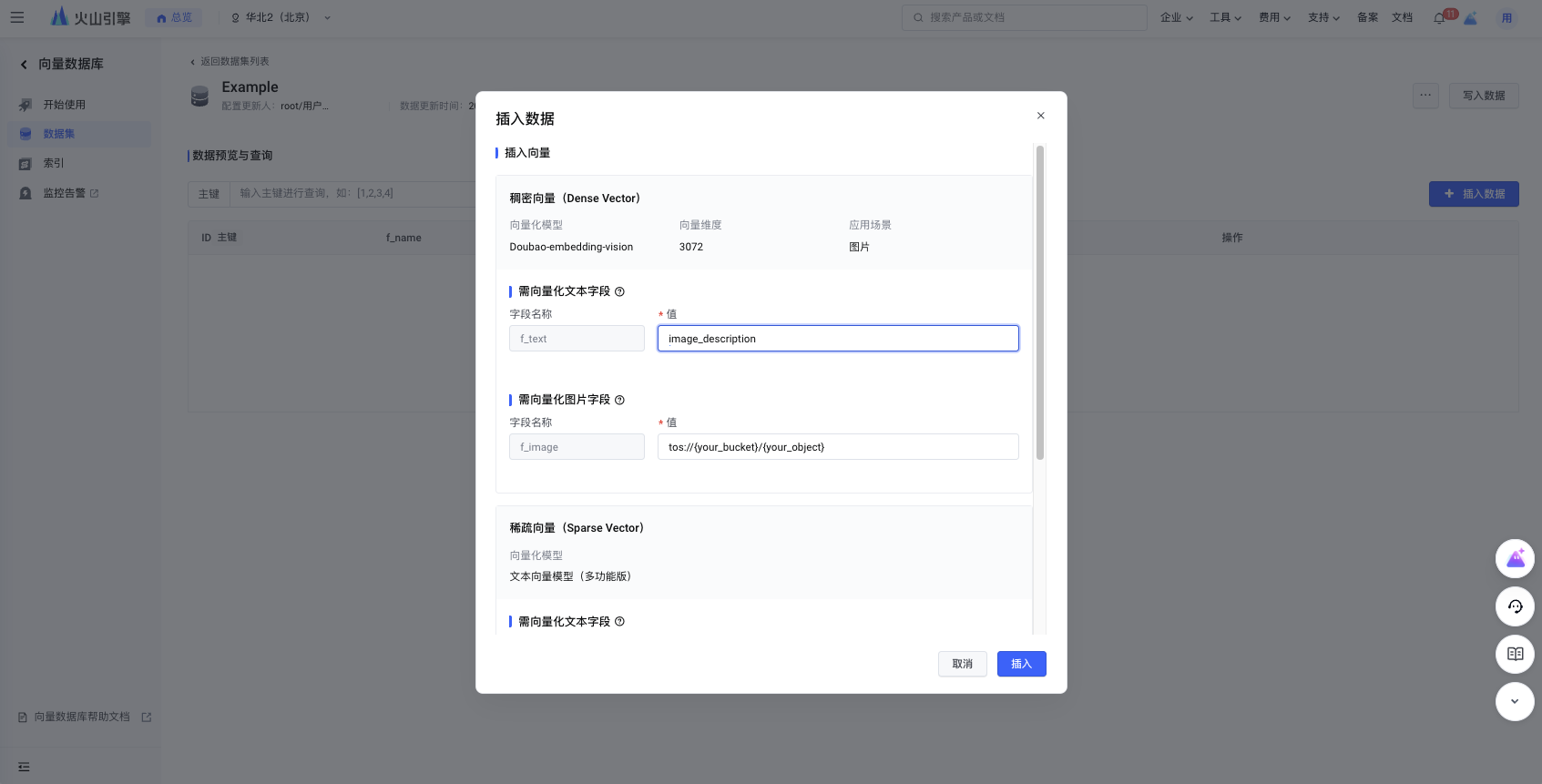Click the primary key query input
Screen dimensions: 1542x784
(x=352, y=194)
